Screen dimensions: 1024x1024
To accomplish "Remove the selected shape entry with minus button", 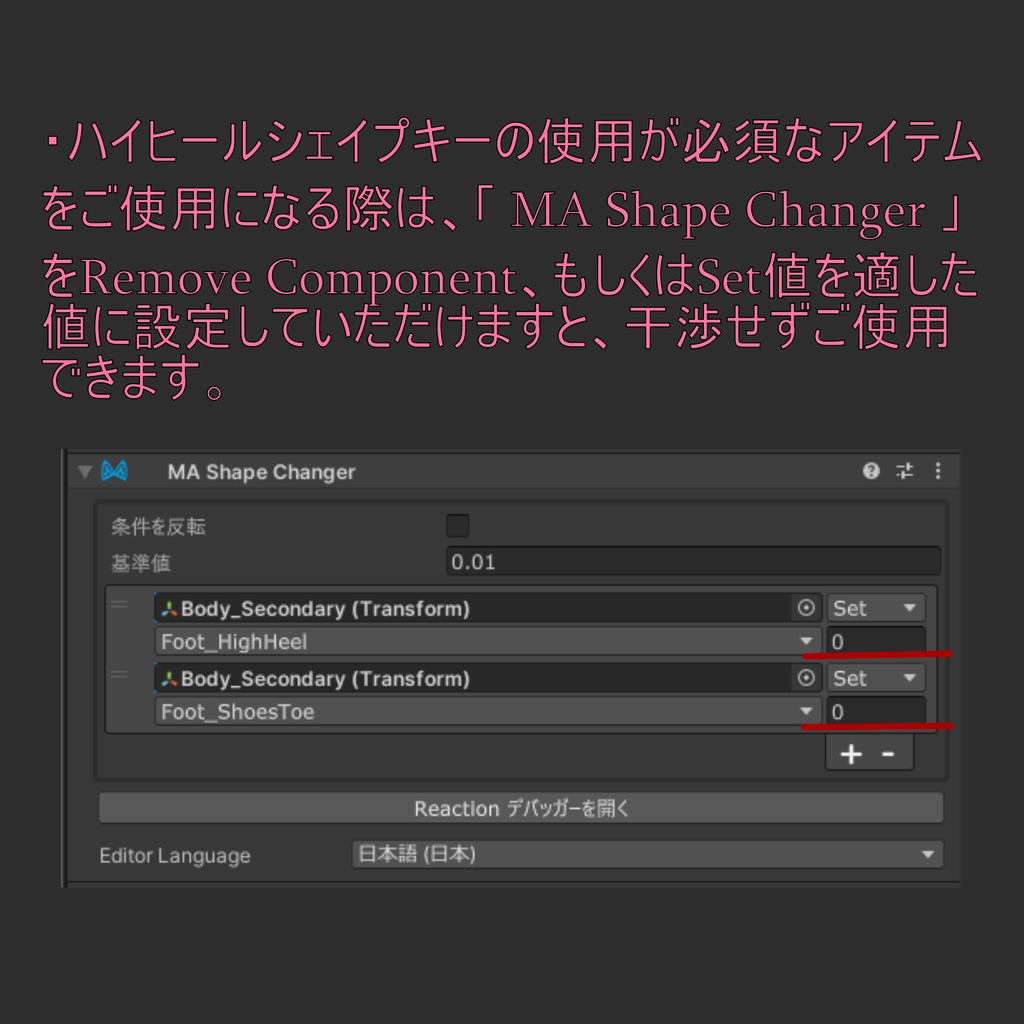I will (888, 754).
